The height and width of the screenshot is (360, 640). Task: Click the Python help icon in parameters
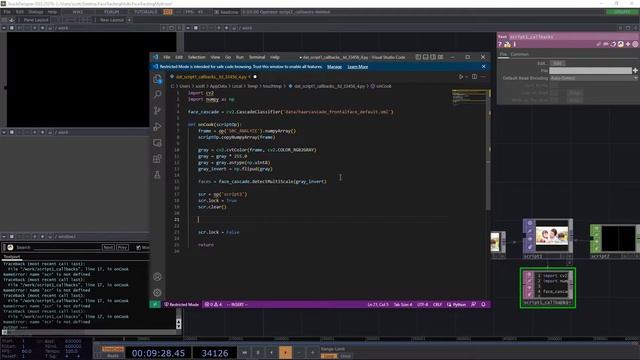tap(507, 44)
